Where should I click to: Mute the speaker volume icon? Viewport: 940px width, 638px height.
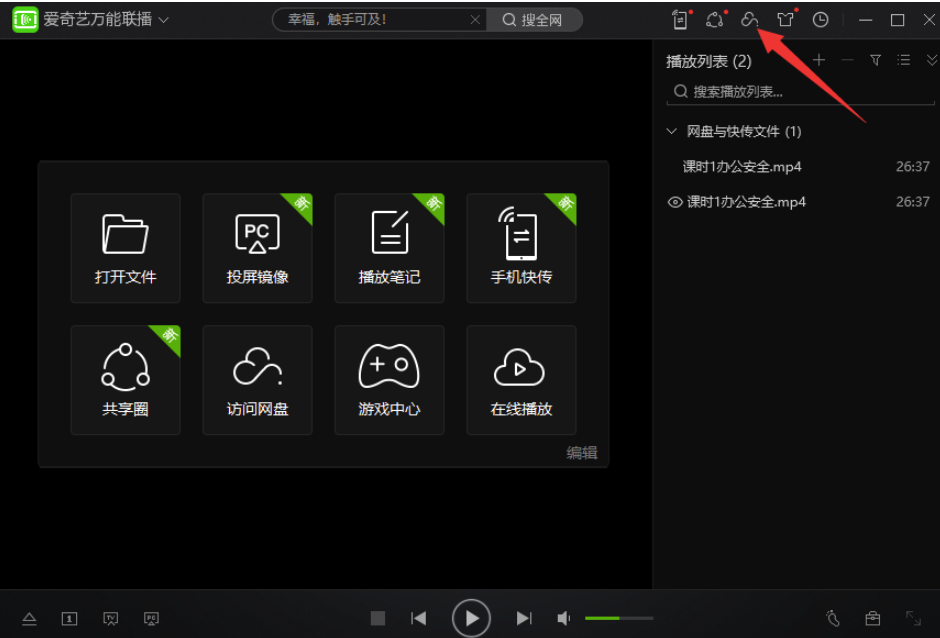[x=564, y=618]
